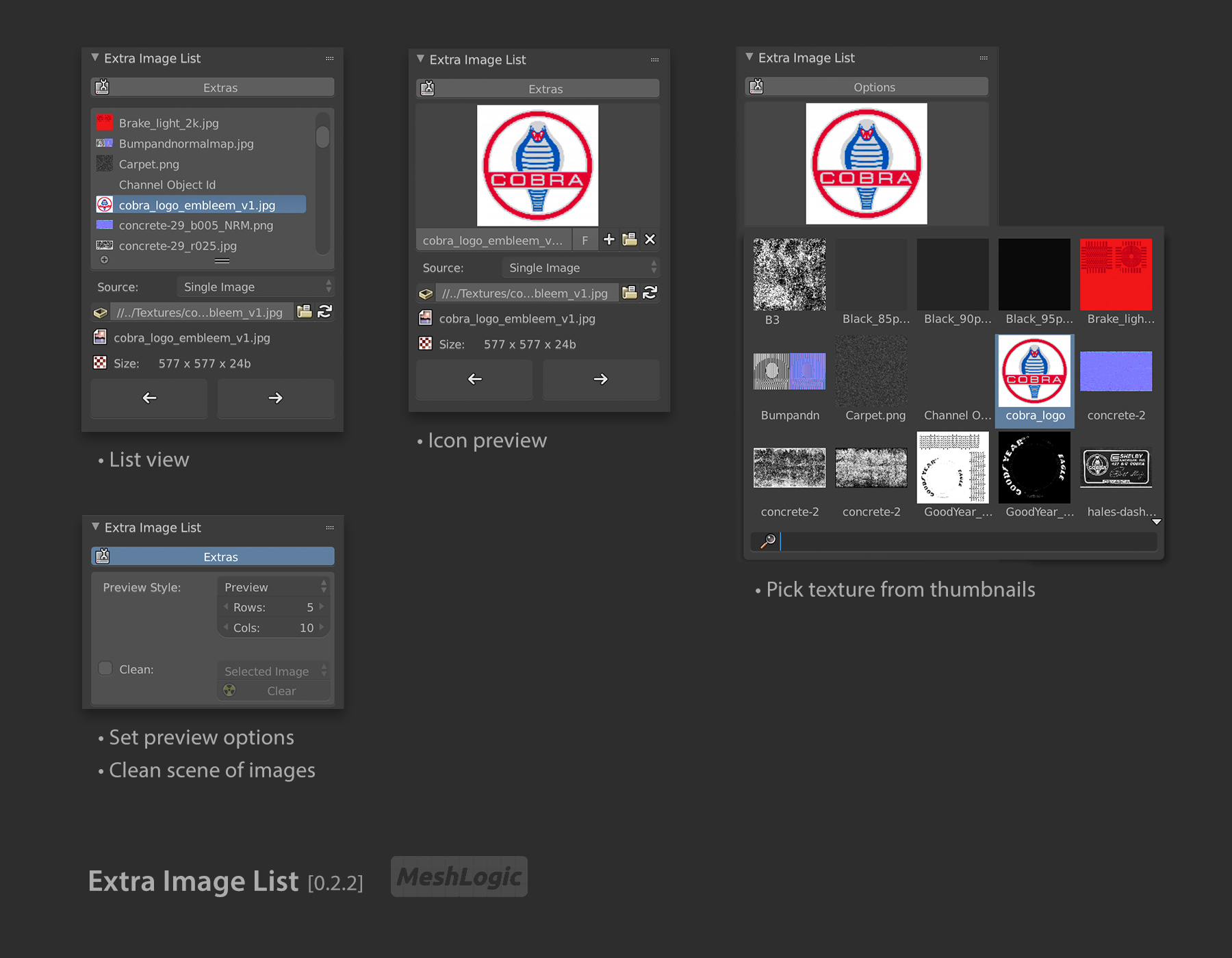Pick the highlighted cobra_logo thumbnail

tap(1034, 380)
